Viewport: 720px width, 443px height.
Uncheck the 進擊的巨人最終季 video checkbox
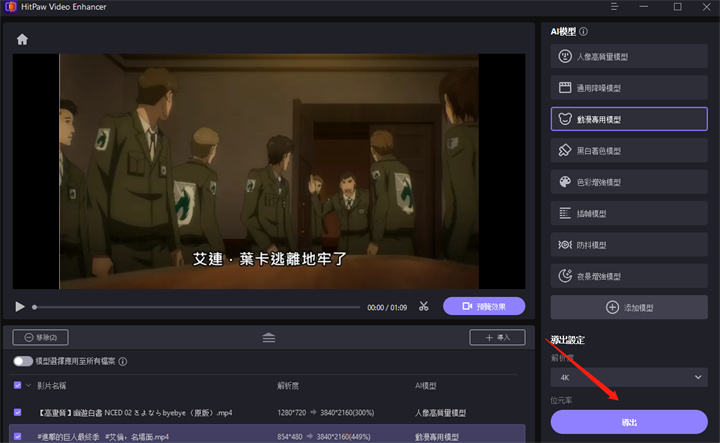click(17, 436)
